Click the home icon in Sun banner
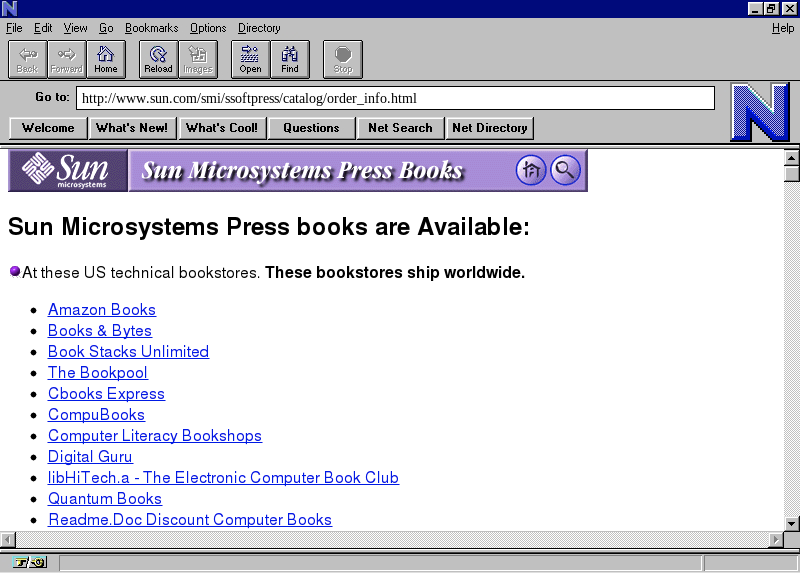Image resolution: width=800 pixels, height=573 pixels. [531, 170]
